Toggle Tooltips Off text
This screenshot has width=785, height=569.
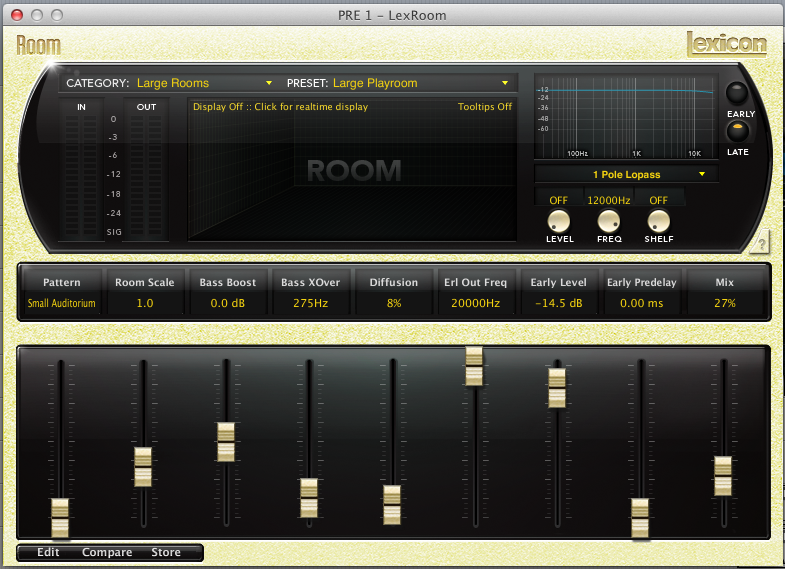485,107
